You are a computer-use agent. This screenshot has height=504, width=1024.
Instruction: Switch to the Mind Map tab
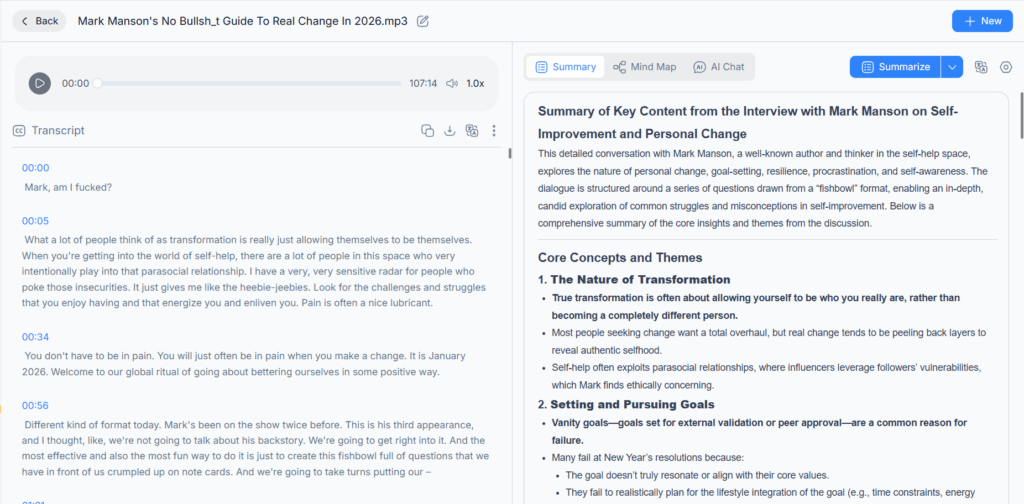point(645,67)
